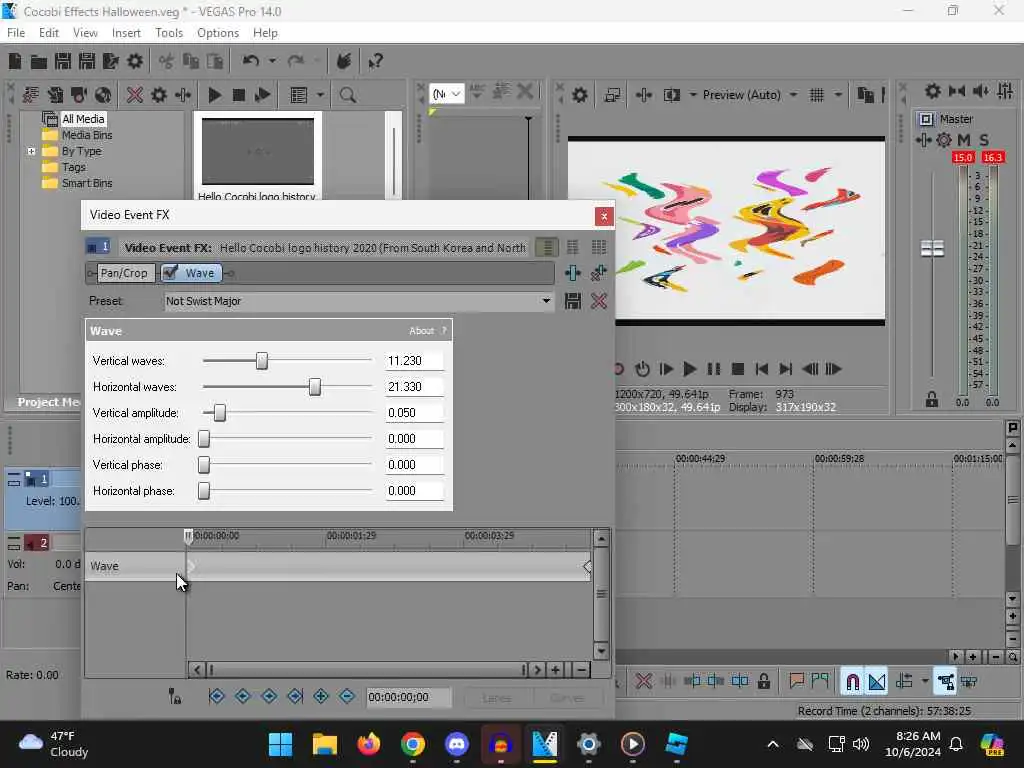Delete preset with the X icon
This screenshot has height=768, width=1024.
pyautogui.click(x=599, y=301)
